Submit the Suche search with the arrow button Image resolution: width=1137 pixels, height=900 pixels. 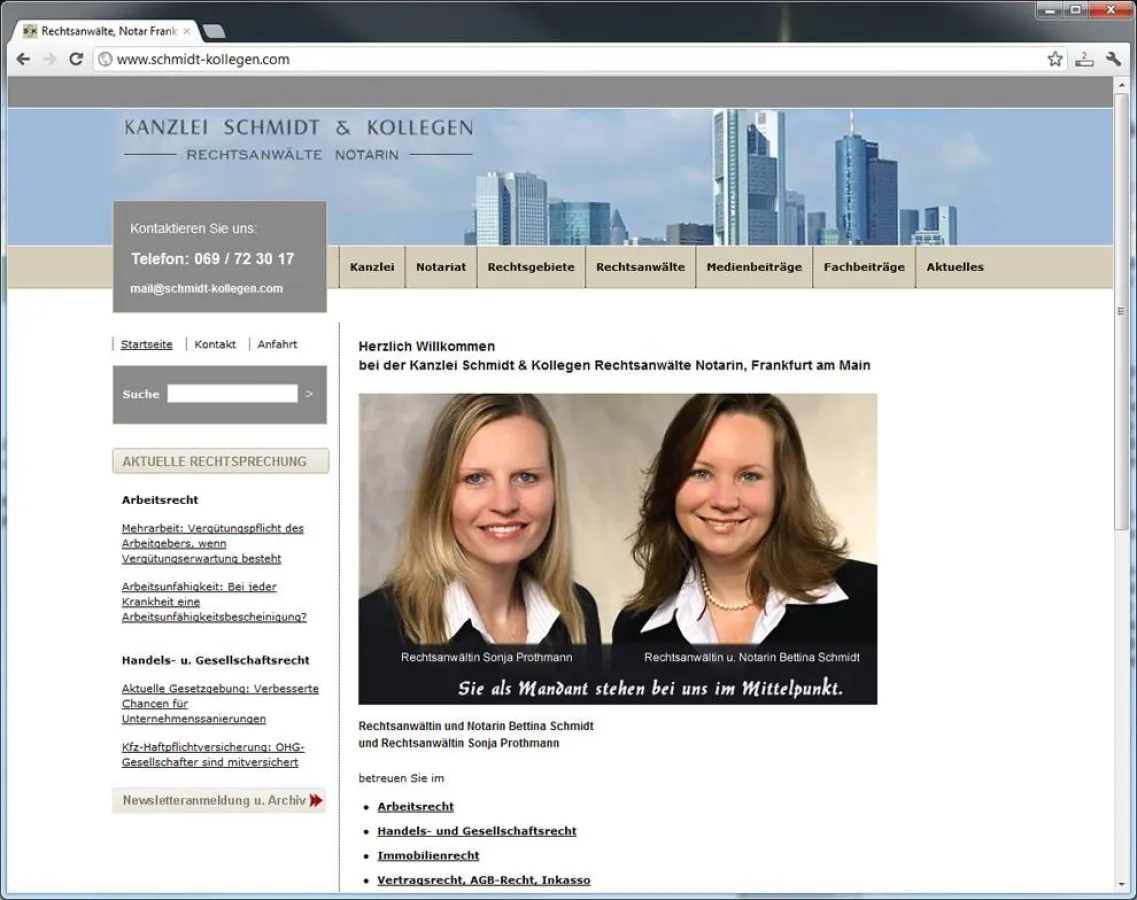[309, 393]
